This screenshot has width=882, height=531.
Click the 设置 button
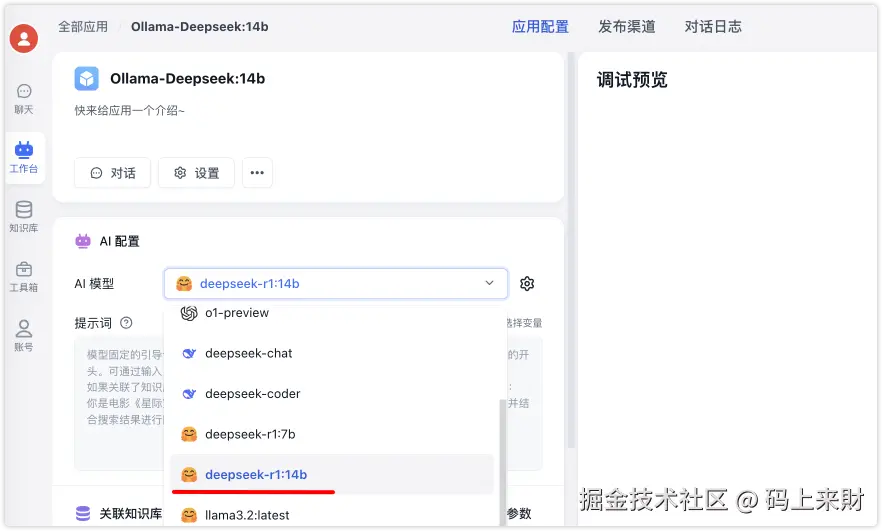196,173
